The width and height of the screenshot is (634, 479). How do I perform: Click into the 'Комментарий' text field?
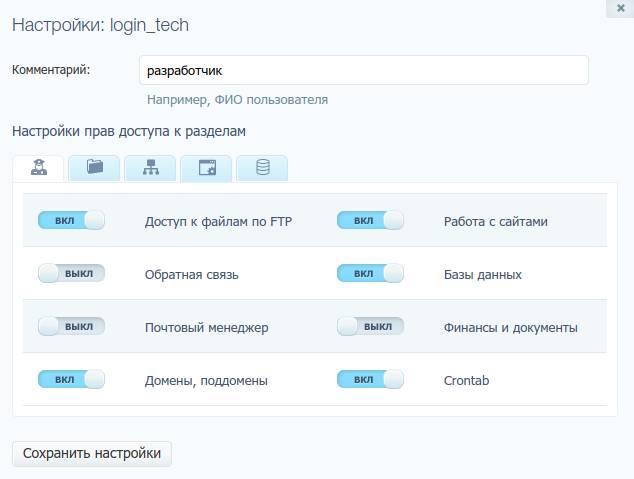(363, 71)
